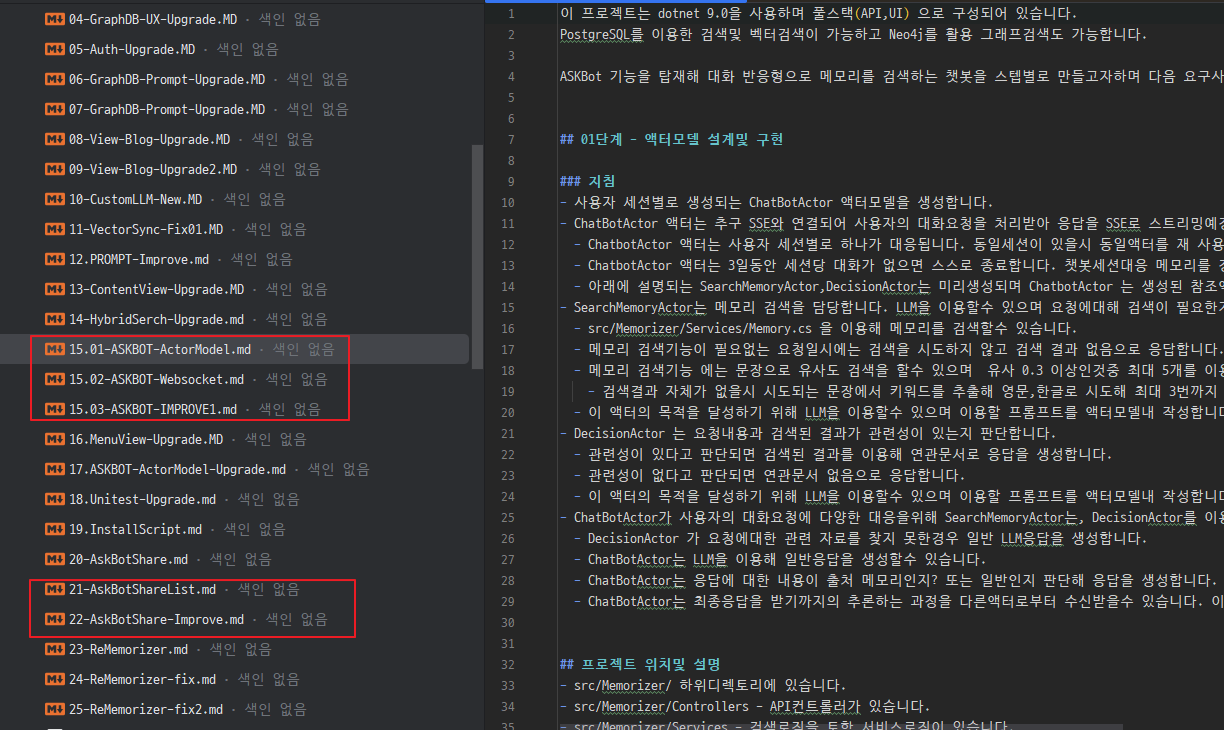
Task: Click the file icon of 20-AskBotShare.md
Action: [x=56, y=559]
